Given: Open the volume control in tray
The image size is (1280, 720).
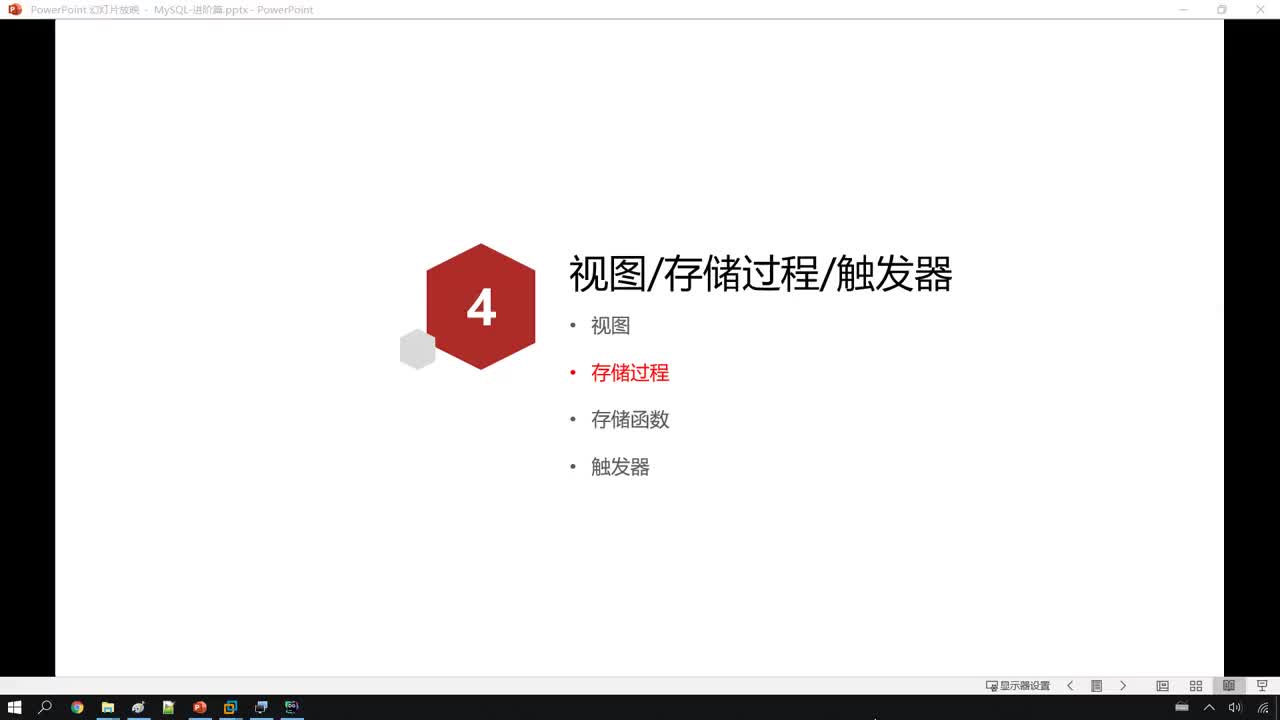Looking at the screenshot, I should pos(1235,707).
